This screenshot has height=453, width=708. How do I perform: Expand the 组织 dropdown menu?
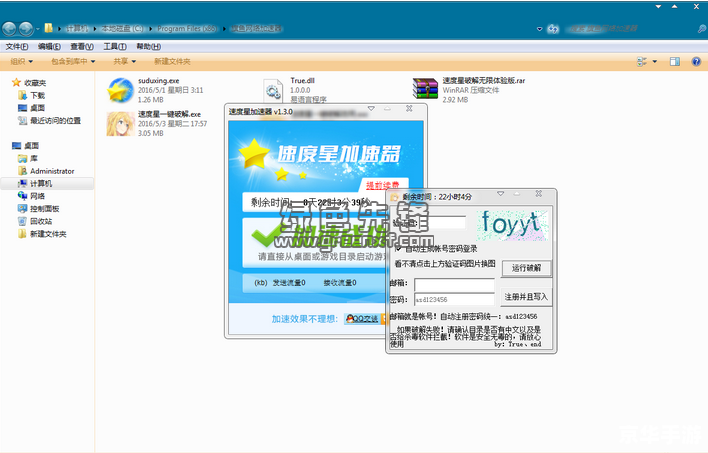tap(21, 61)
